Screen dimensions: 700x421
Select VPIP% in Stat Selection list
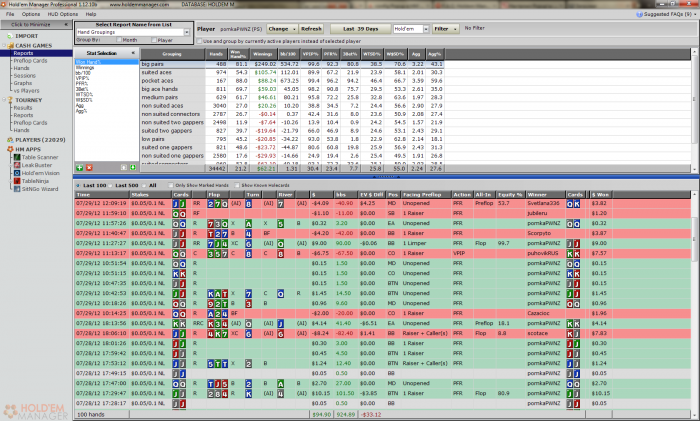[x=82, y=78]
